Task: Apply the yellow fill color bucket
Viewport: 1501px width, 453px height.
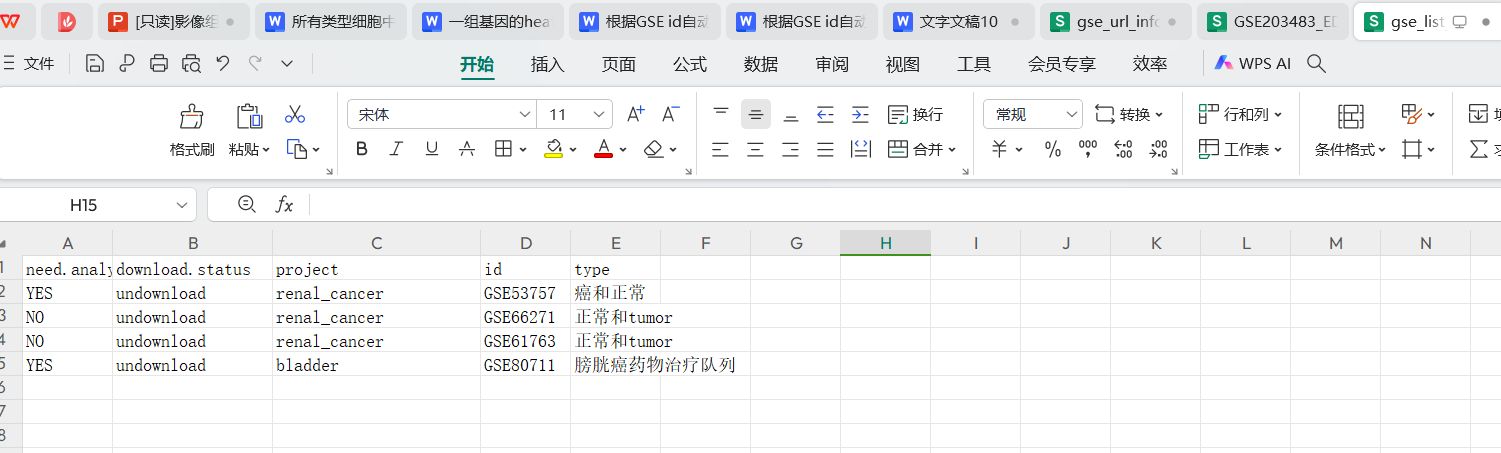Action: [x=554, y=149]
